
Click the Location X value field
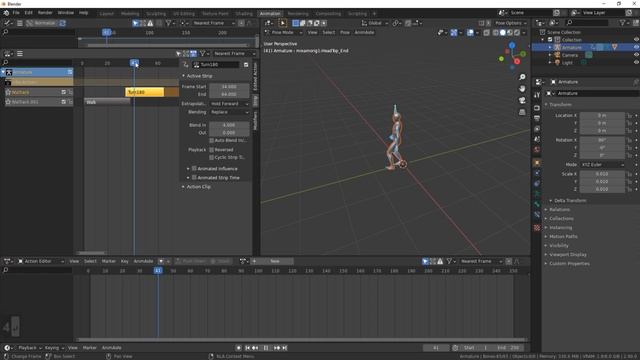tap(602, 116)
